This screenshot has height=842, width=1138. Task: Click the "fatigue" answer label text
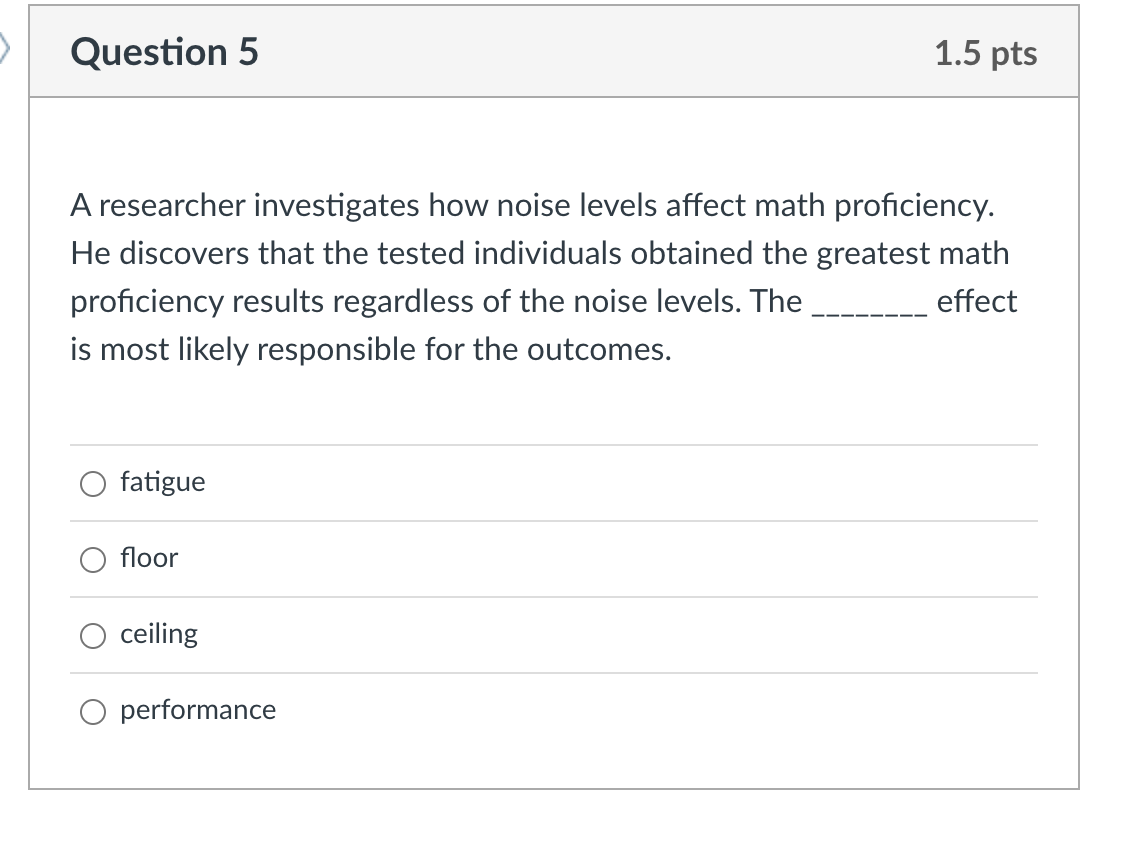click(x=163, y=483)
